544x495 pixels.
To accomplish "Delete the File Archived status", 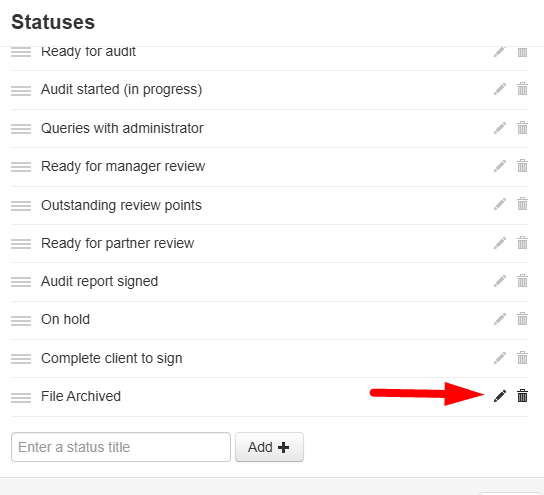I will 522,396.
